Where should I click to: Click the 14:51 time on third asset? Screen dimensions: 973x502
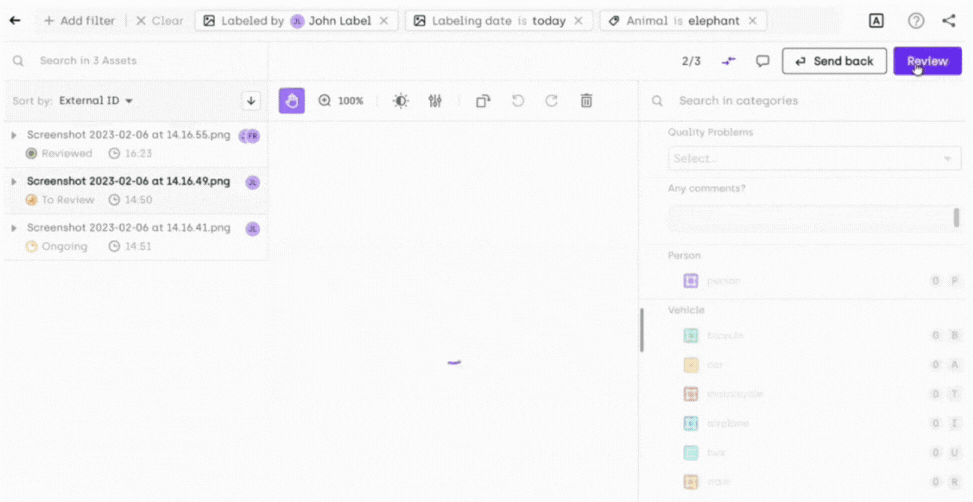(x=138, y=246)
